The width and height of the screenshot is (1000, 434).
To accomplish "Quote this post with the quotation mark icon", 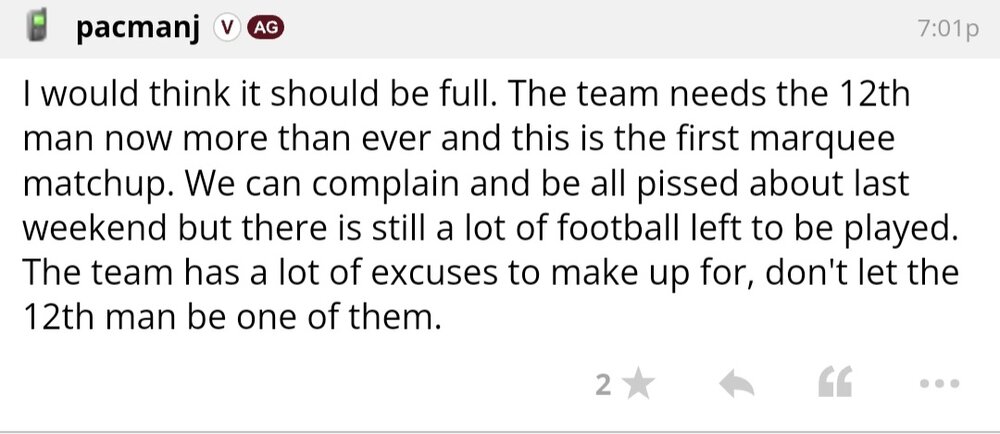I will [x=836, y=383].
